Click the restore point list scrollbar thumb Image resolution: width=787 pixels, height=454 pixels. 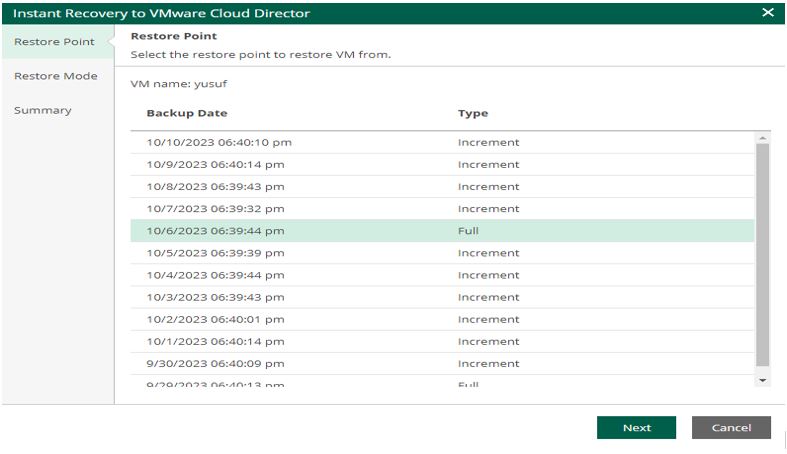point(762,255)
